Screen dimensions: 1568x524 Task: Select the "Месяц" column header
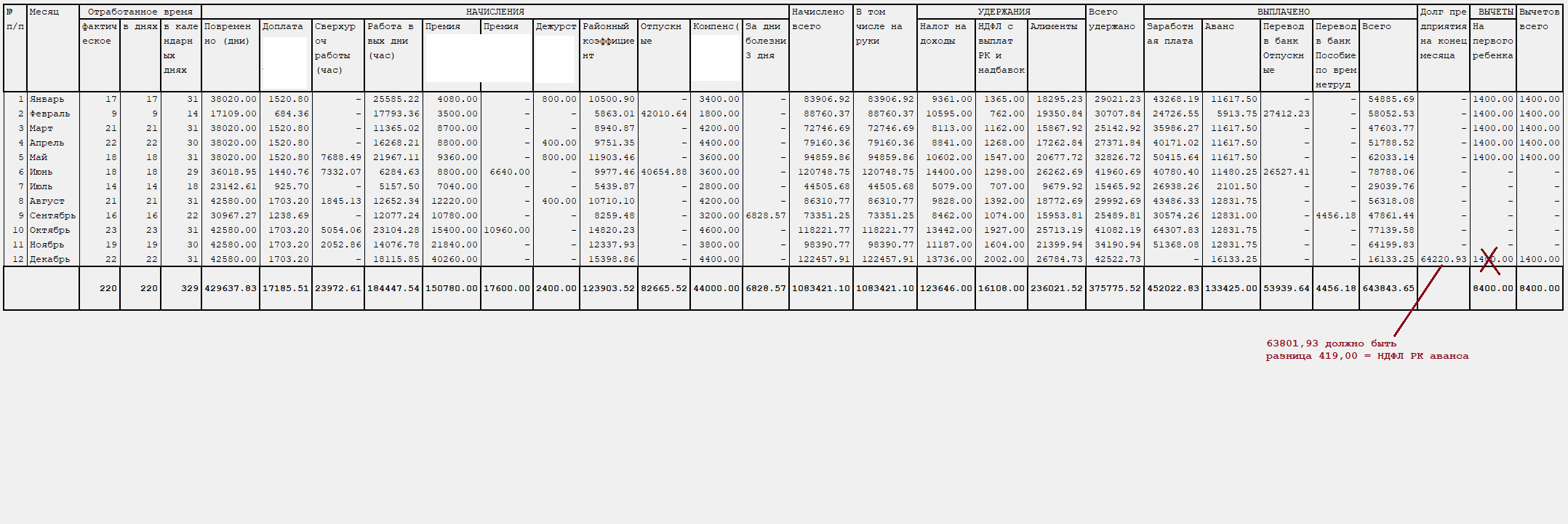pyautogui.click(x=44, y=12)
